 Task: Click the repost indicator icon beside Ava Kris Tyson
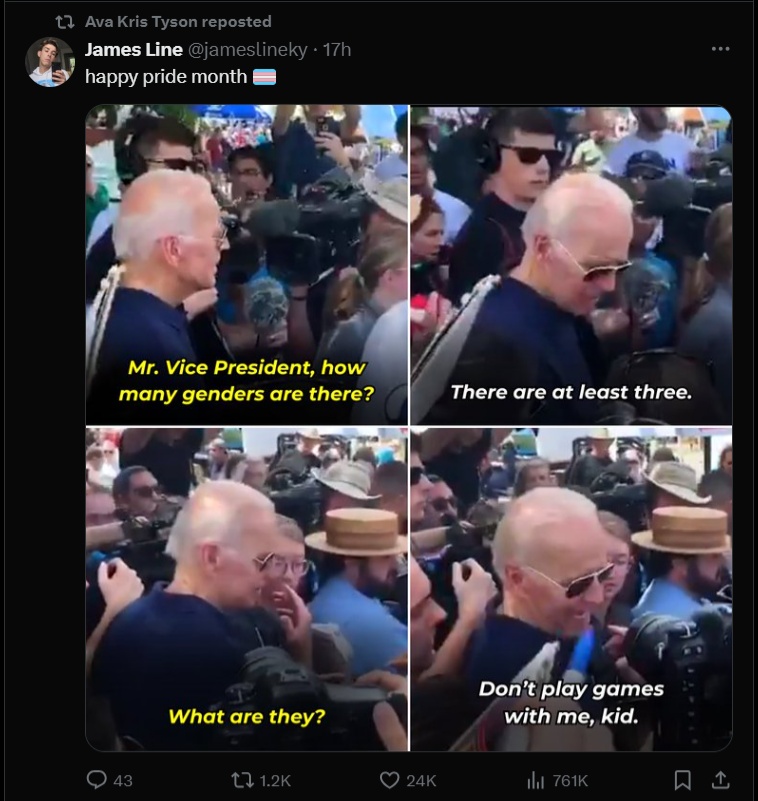coord(65,21)
